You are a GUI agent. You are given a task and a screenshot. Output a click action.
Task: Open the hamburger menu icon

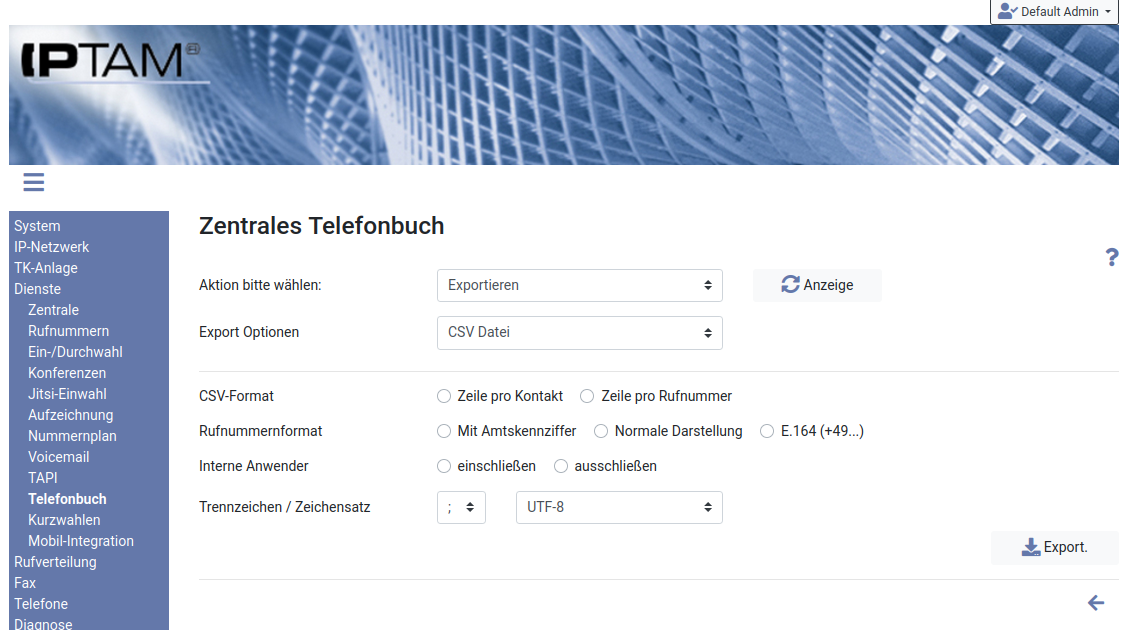33,182
